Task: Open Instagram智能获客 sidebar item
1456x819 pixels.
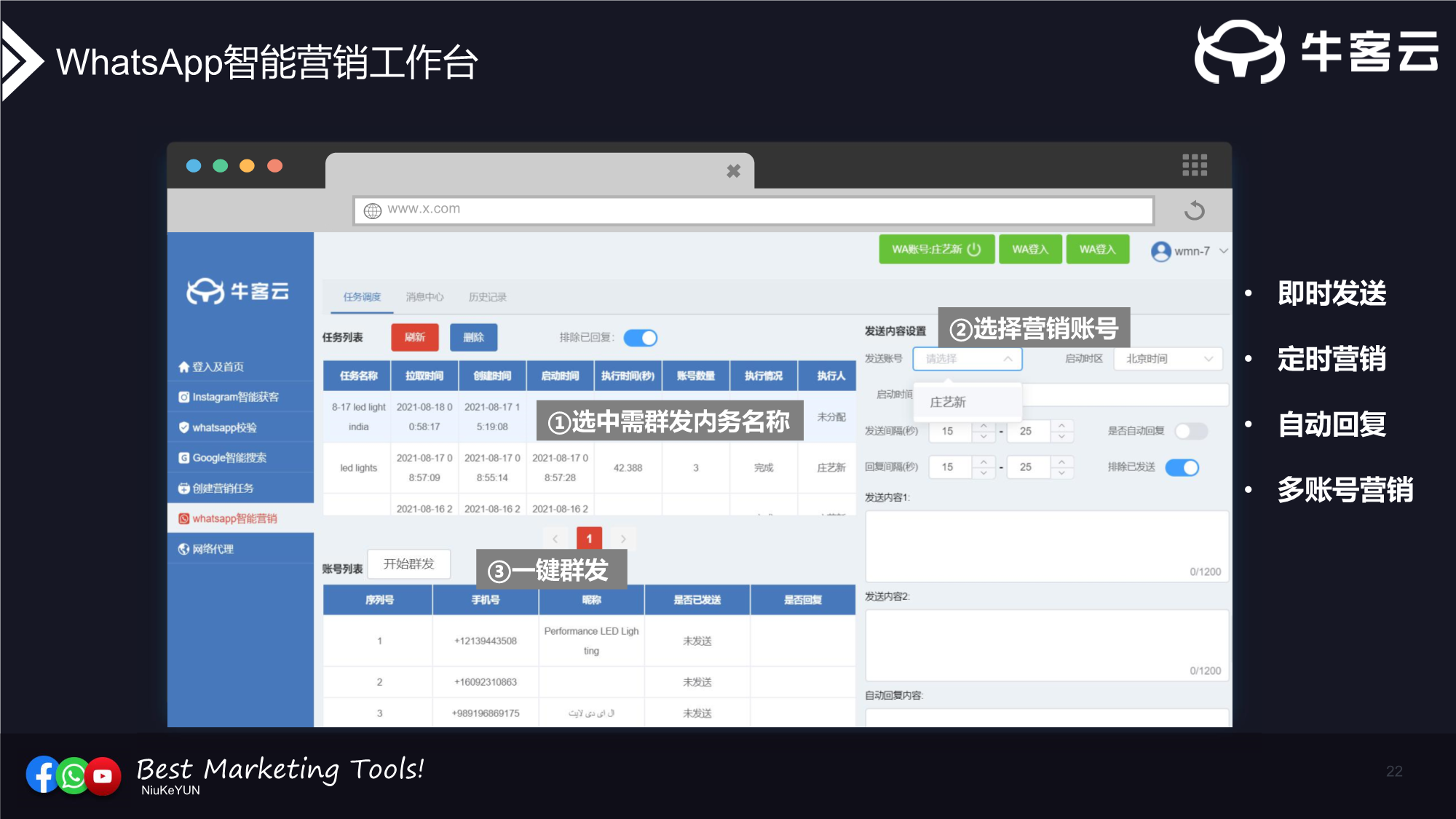Action: tap(240, 397)
